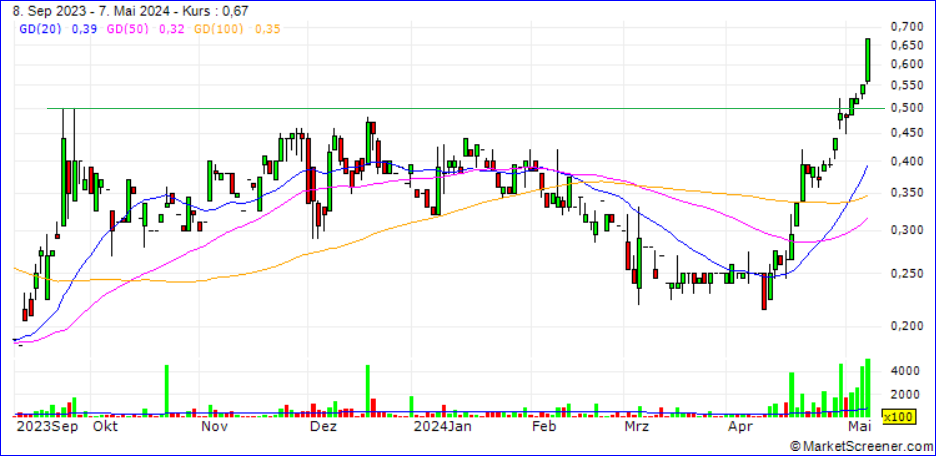This screenshot has height=456, width=936.
Task: Click the Dez month marker
Action: tap(322, 426)
